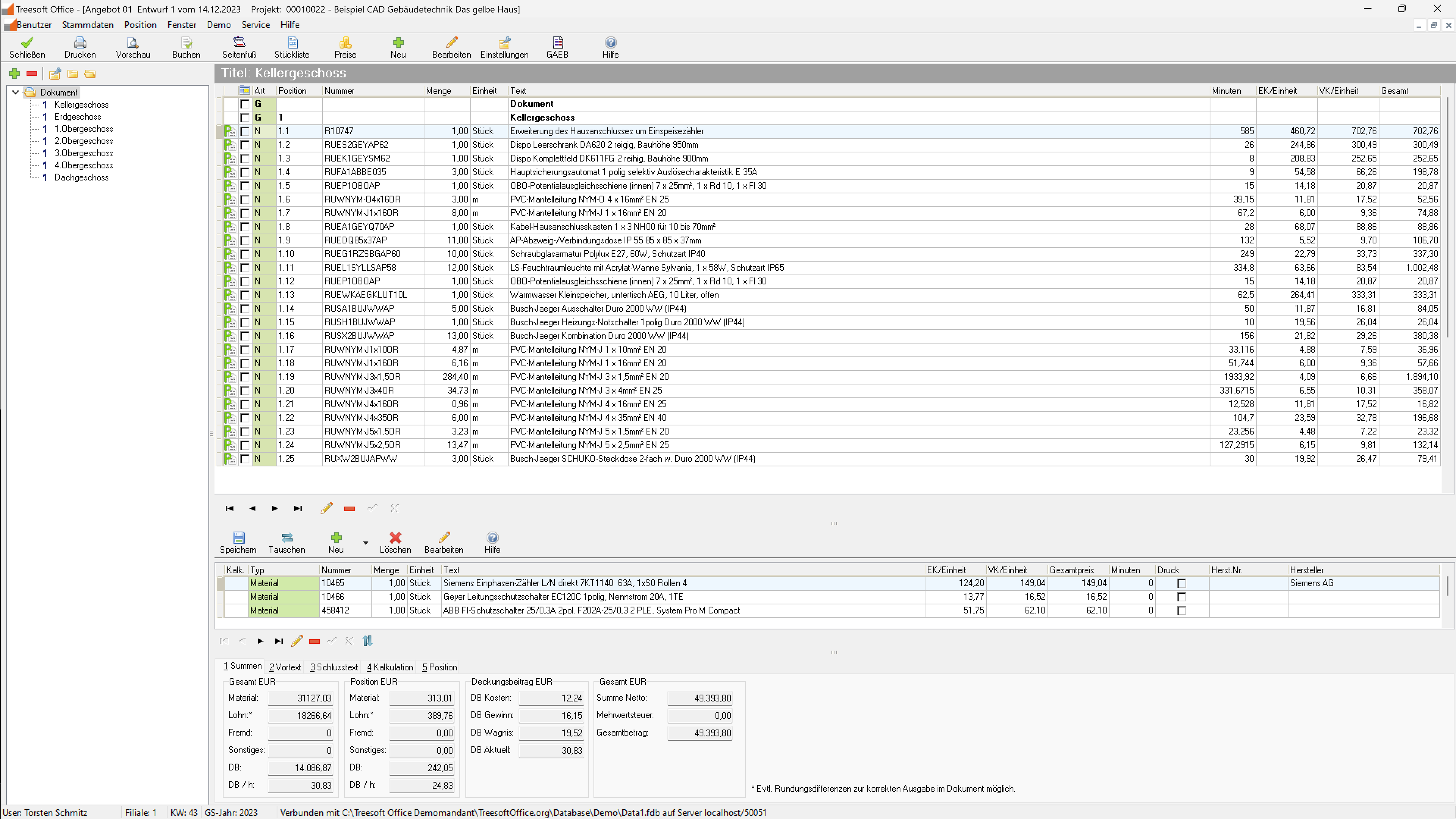The width and height of the screenshot is (1456, 819).
Task: Open the Stückliste toolbar icon
Action: 292,42
